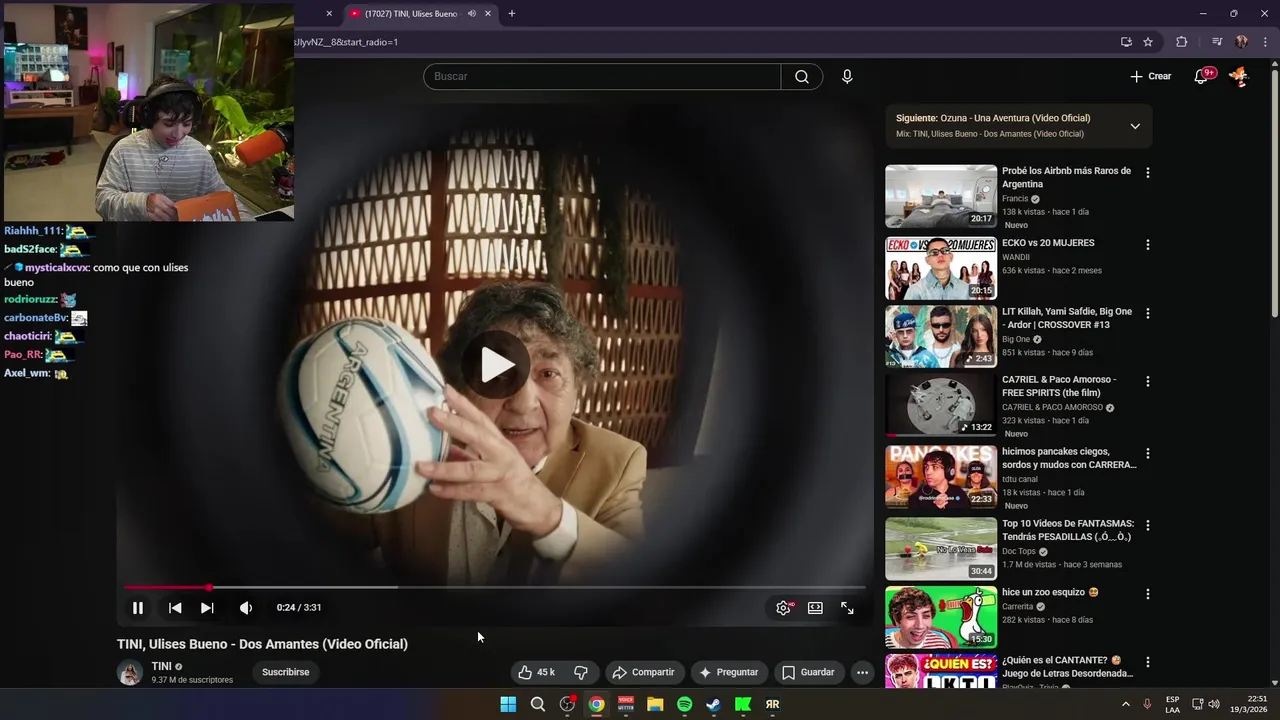The image size is (1280, 720).
Task: Open ECKO vs 20 MUJERES thumbnail
Action: pos(941,268)
